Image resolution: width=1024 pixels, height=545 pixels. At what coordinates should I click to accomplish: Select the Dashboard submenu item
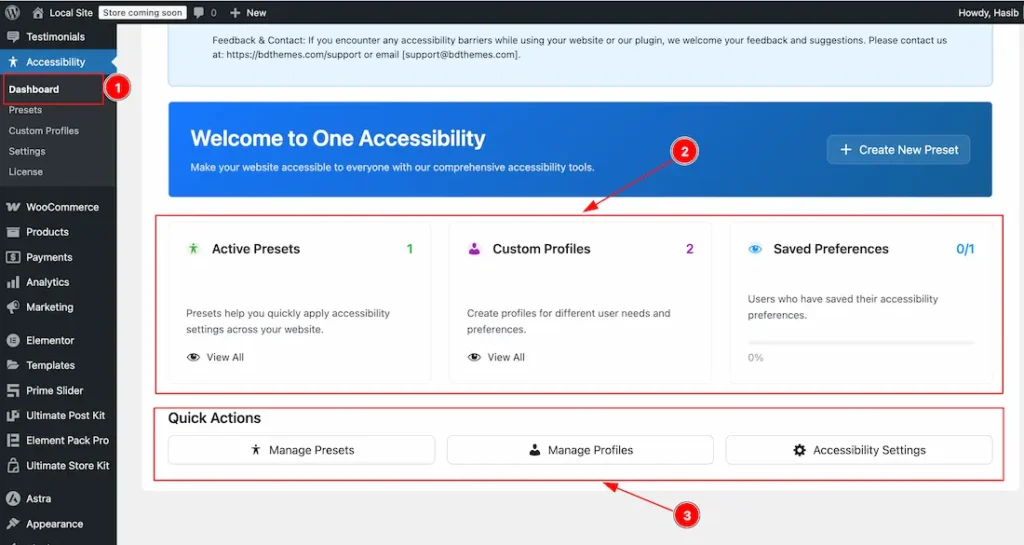34,89
